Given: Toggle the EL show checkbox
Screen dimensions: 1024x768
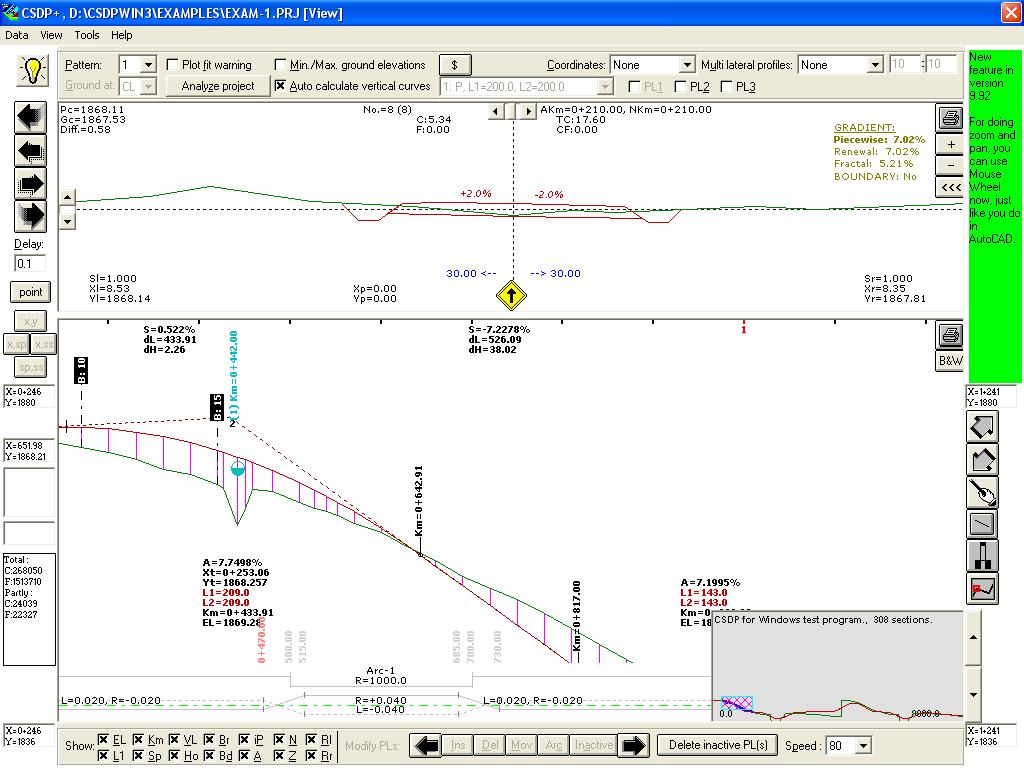Looking at the screenshot, I should (103, 740).
